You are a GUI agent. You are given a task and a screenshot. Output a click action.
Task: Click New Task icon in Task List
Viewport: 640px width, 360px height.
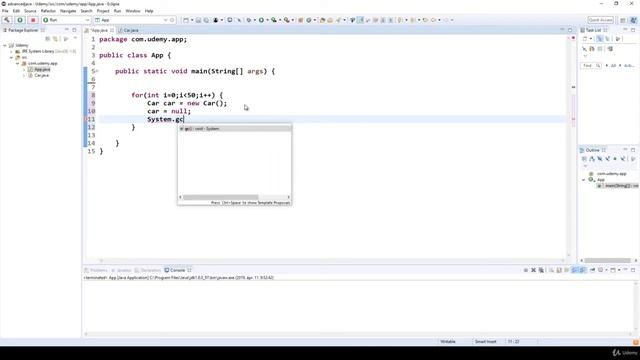tap(585, 39)
